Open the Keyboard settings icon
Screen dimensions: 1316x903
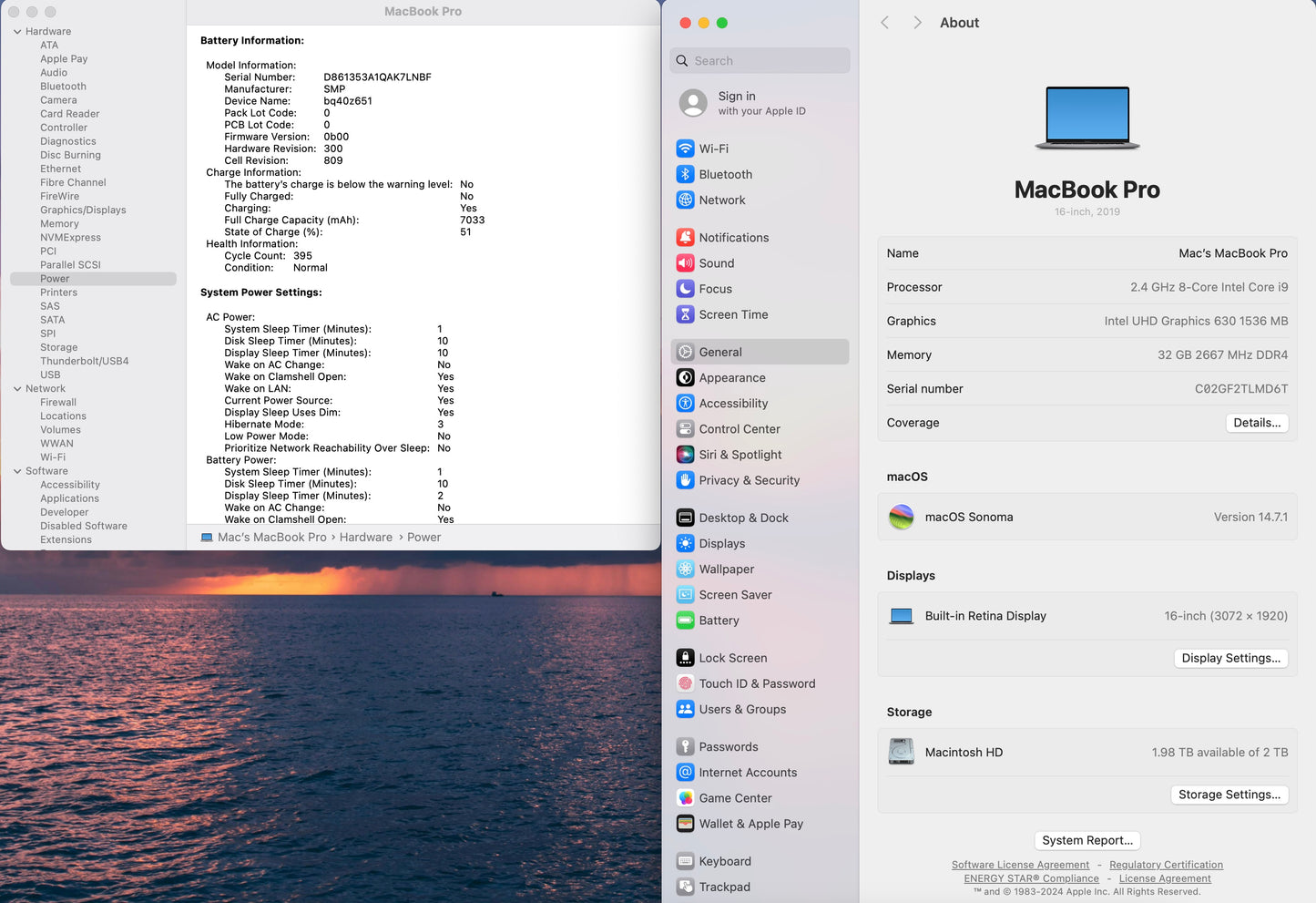click(x=686, y=861)
